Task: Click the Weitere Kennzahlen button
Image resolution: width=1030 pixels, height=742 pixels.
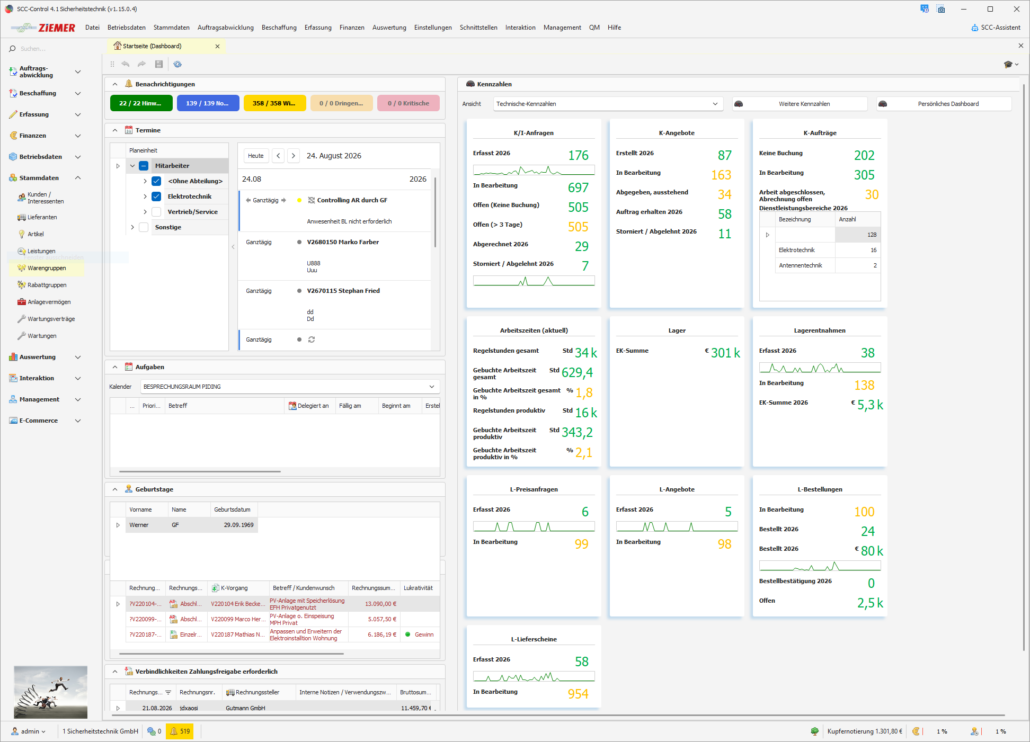Action: (x=800, y=104)
